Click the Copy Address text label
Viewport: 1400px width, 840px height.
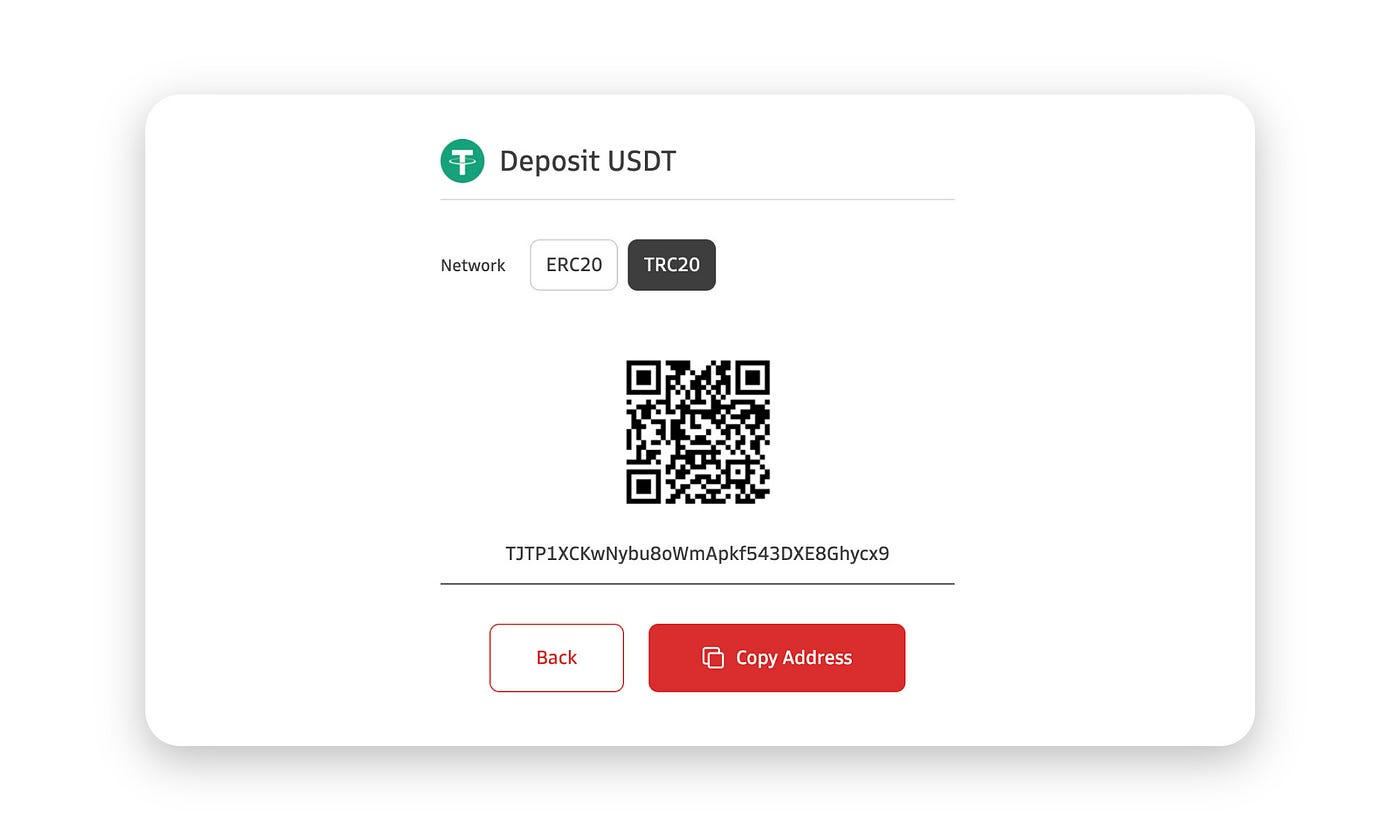[794, 658]
